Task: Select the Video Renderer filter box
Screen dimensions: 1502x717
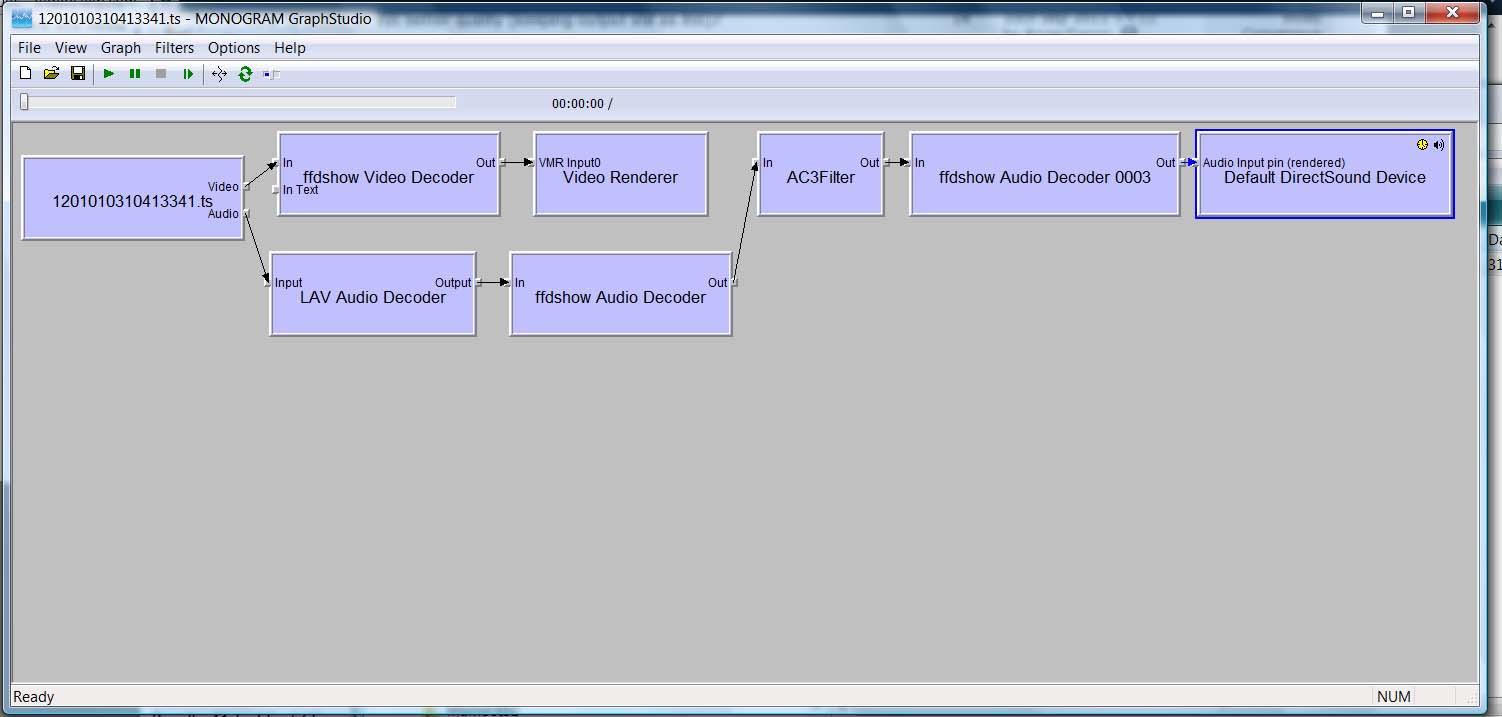Action: [x=621, y=174]
